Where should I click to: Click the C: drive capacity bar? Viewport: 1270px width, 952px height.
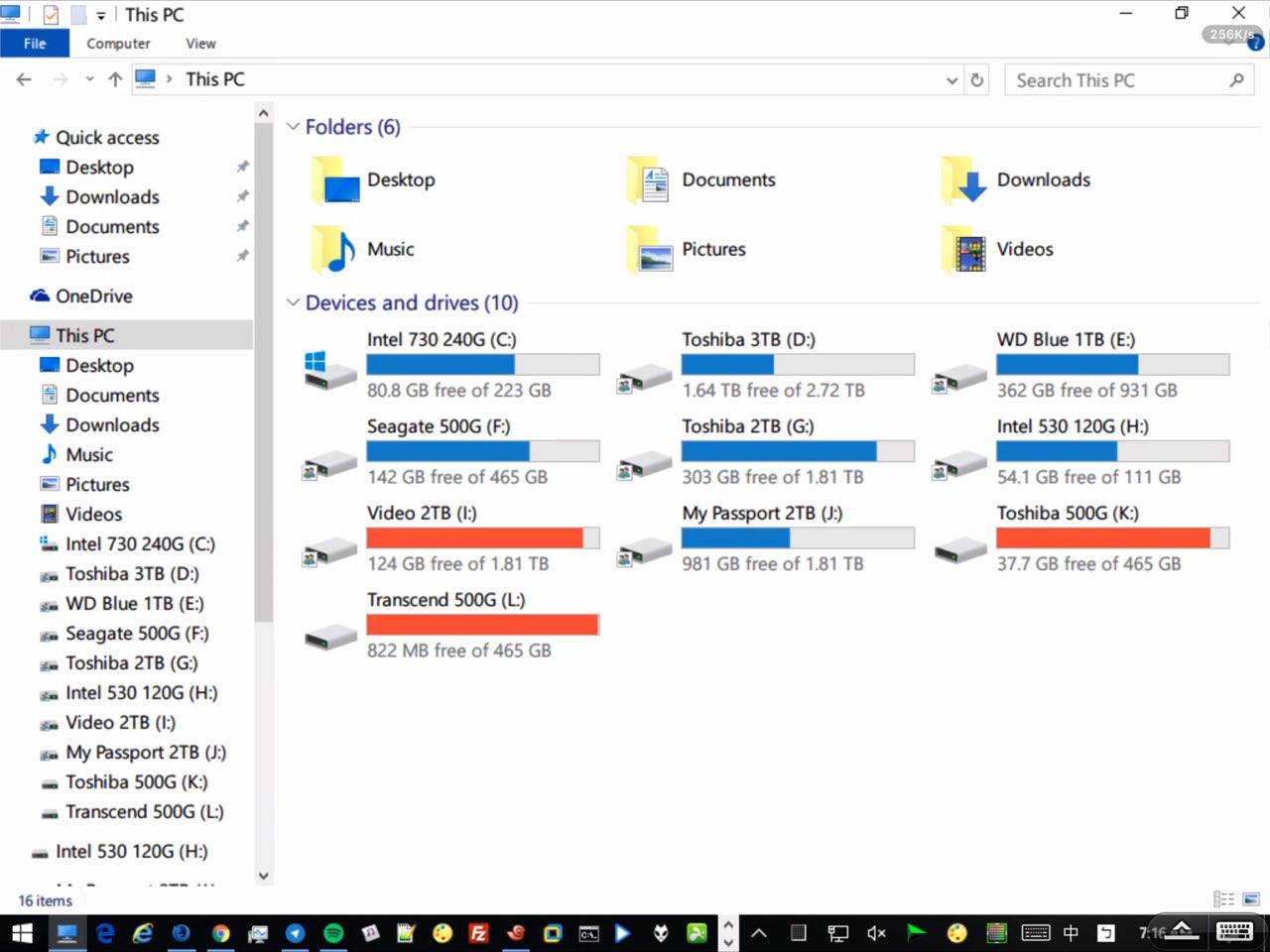tap(483, 365)
